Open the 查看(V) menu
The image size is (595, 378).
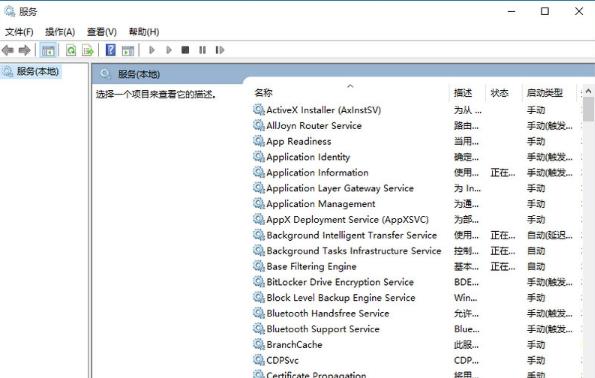tap(102, 32)
